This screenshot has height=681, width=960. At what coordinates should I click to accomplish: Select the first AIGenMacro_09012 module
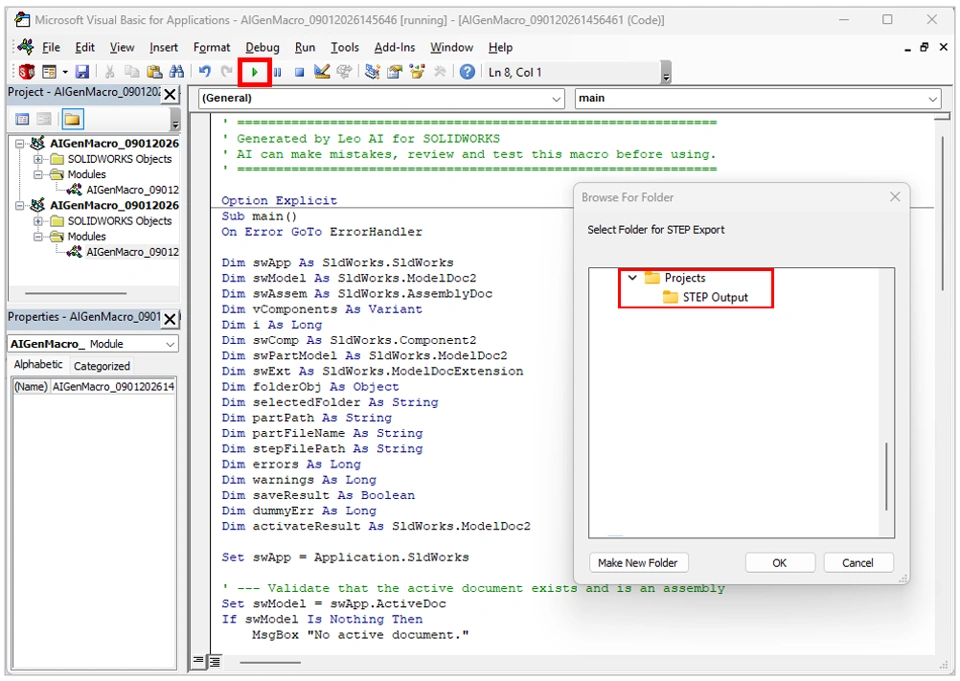(x=132, y=190)
